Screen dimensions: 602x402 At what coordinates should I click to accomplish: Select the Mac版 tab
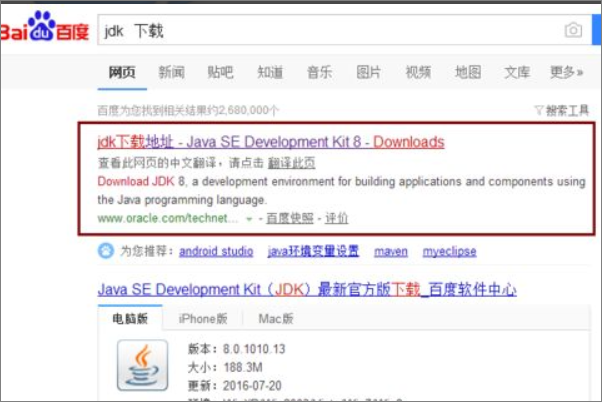click(x=274, y=319)
